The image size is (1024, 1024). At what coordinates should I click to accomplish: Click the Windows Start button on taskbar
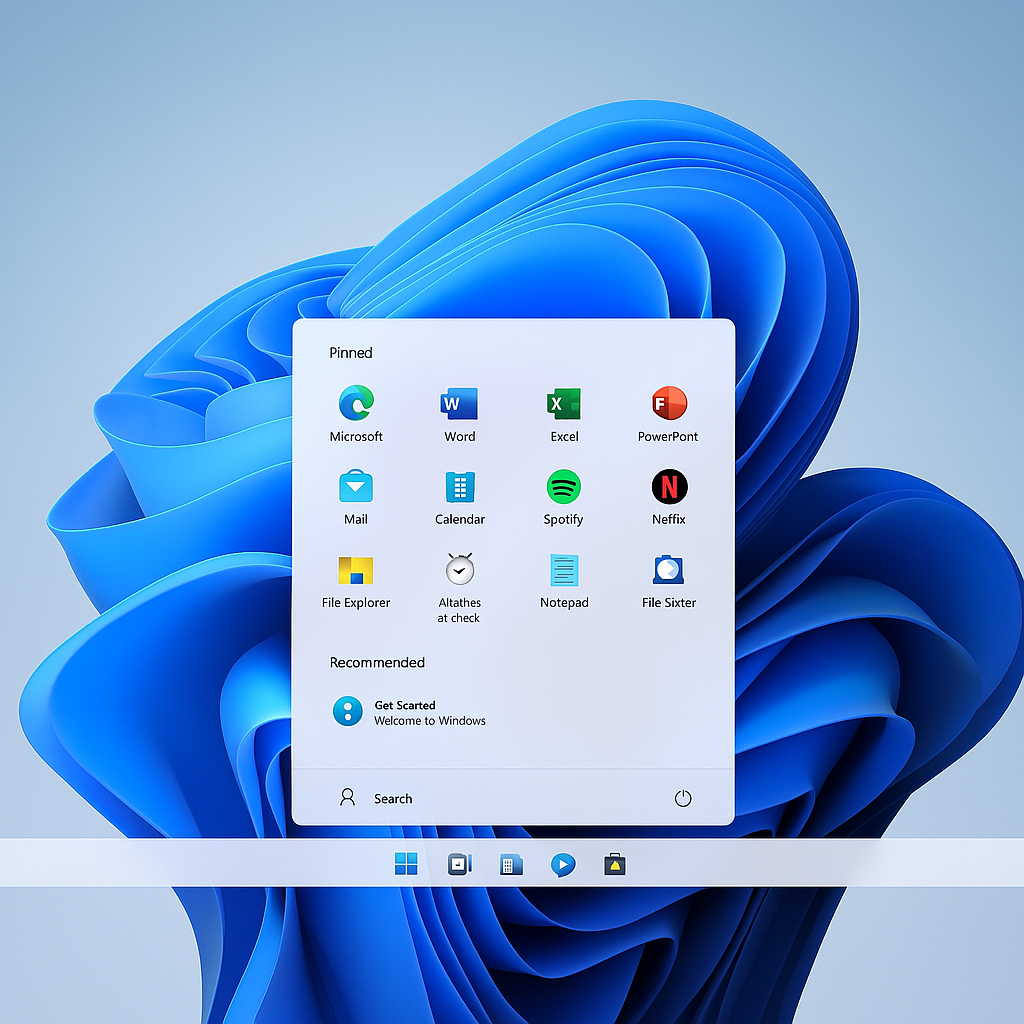406,863
